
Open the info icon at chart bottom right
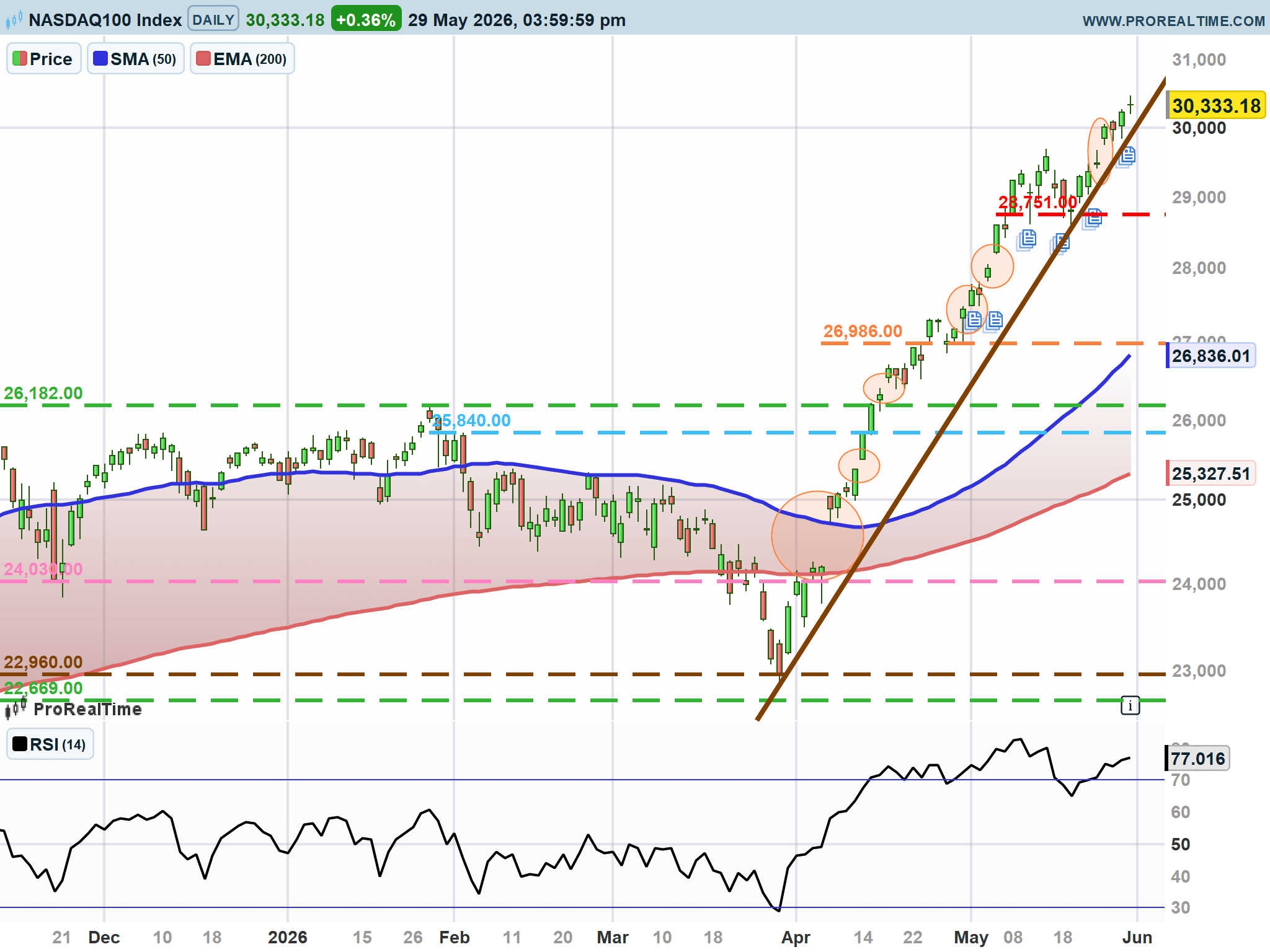(1130, 705)
